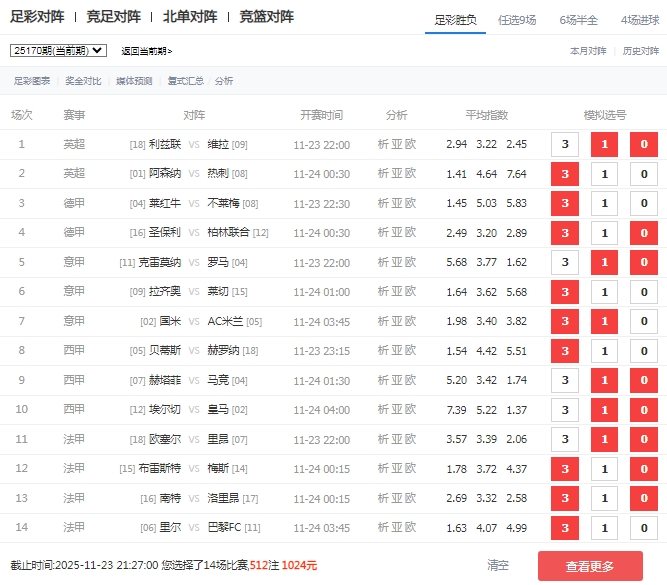Toggle pick 1 for match 2 阿森纳
The width and height of the screenshot is (667, 585).
pyautogui.click(x=604, y=174)
